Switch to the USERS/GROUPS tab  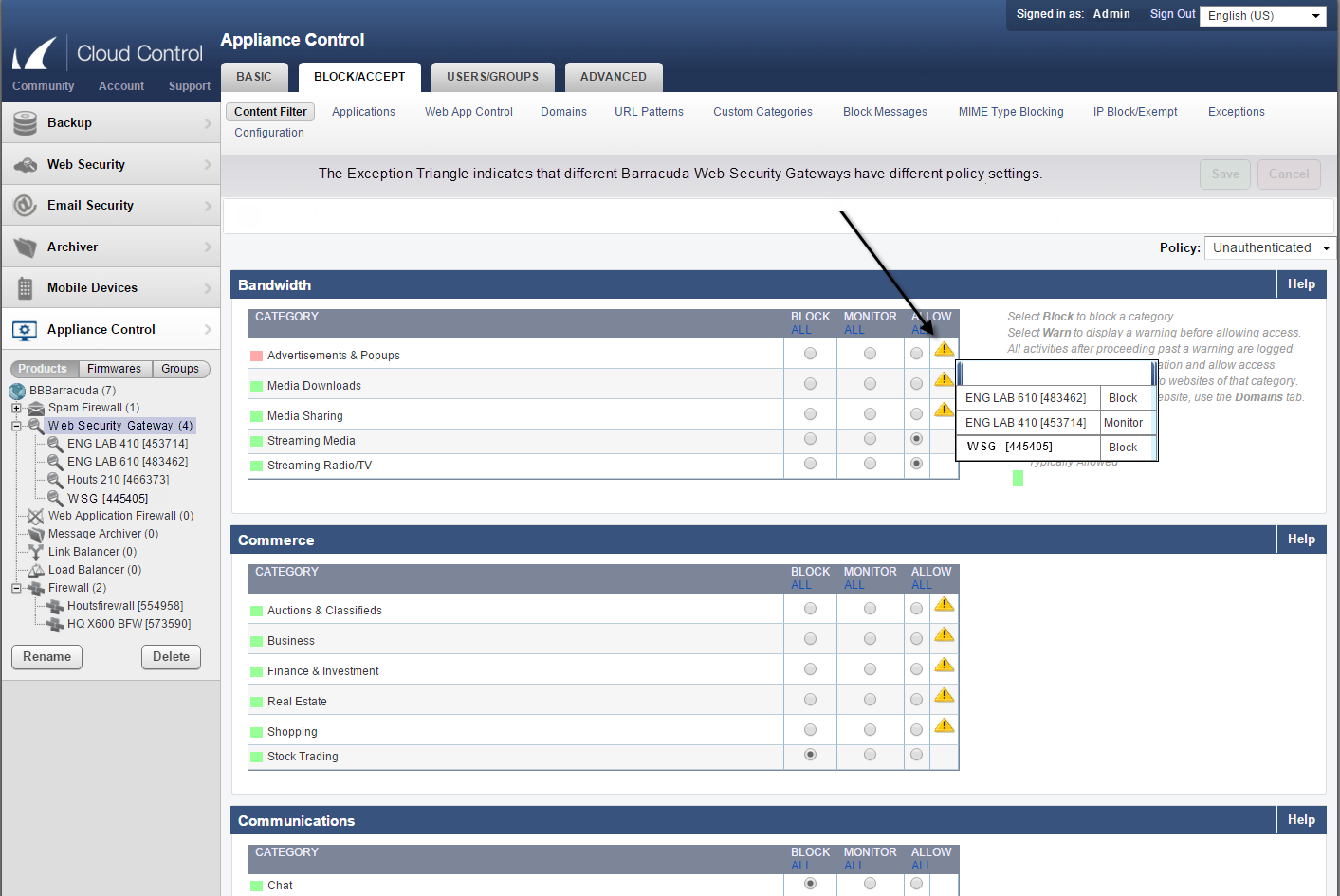coord(493,77)
